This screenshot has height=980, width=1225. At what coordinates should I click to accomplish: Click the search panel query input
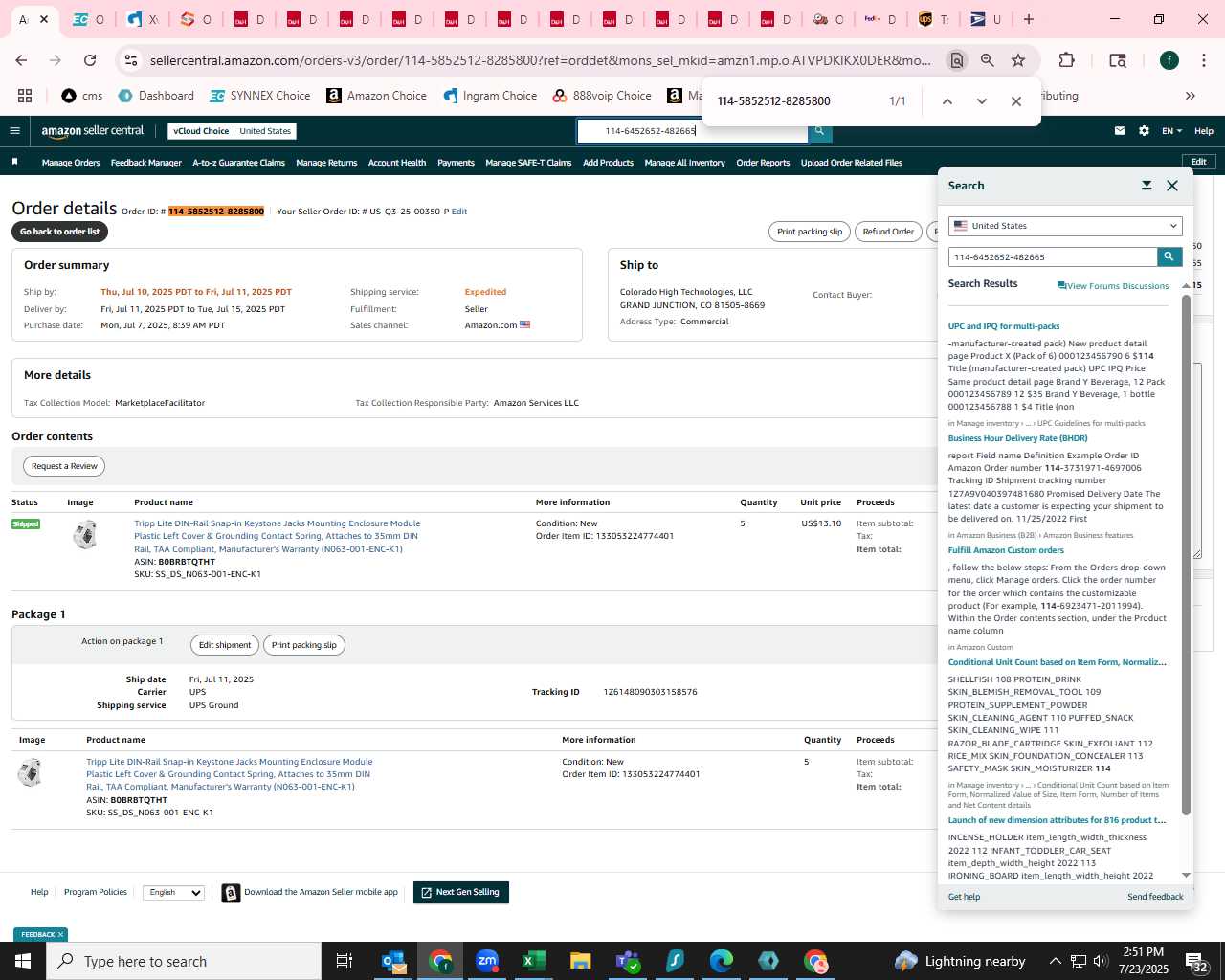click(1053, 256)
